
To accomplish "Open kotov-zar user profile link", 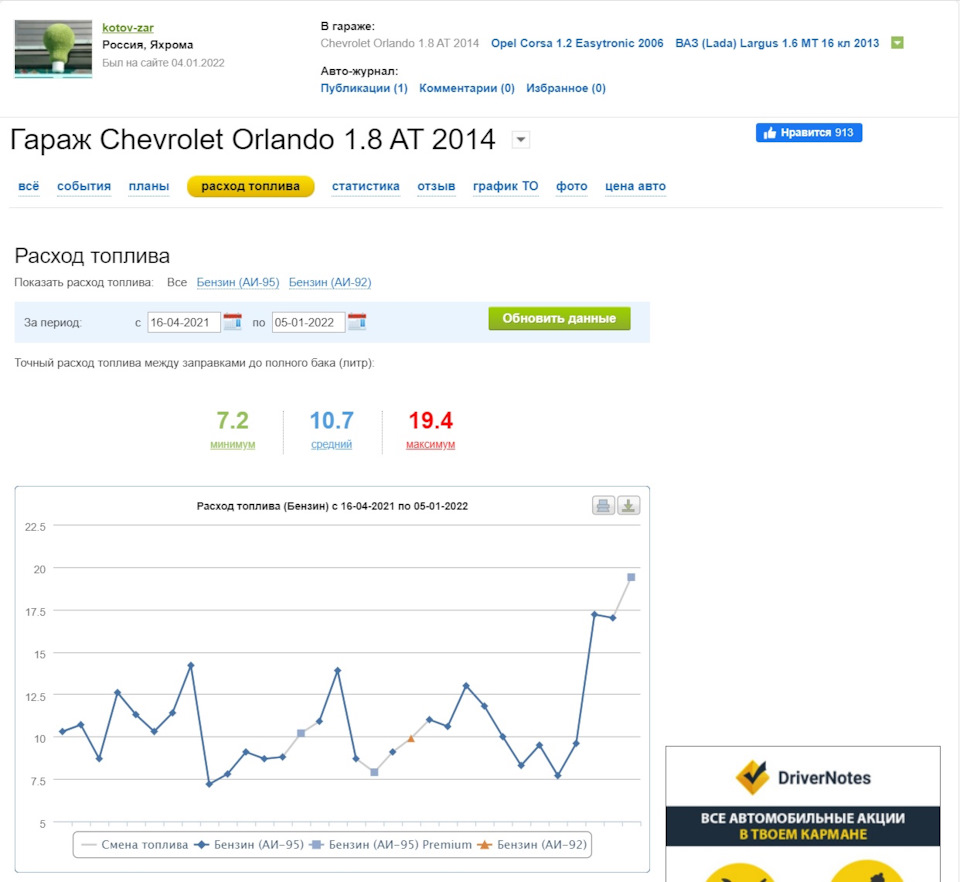I will point(127,28).
